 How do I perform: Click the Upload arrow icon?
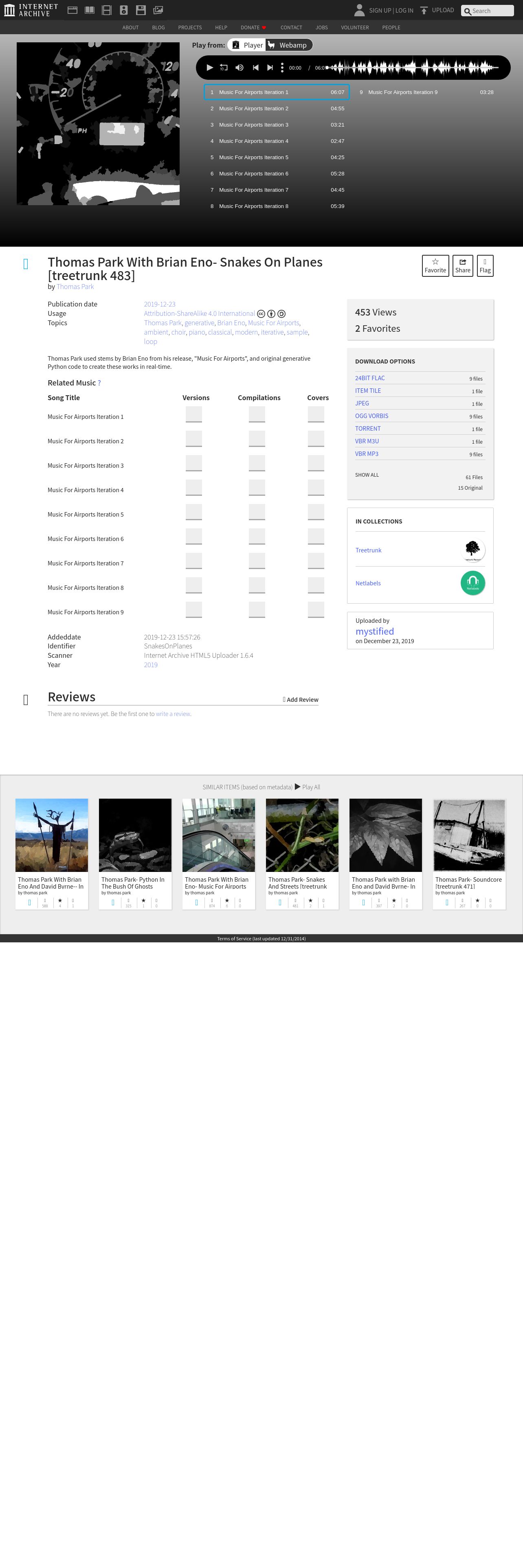pyautogui.click(x=424, y=10)
